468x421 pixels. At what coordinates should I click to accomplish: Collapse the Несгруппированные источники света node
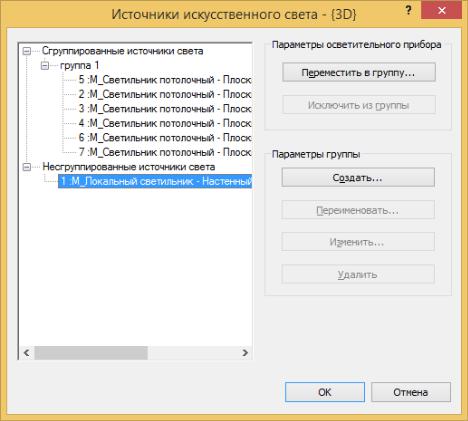pyautogui.click(x=27, y=167)
